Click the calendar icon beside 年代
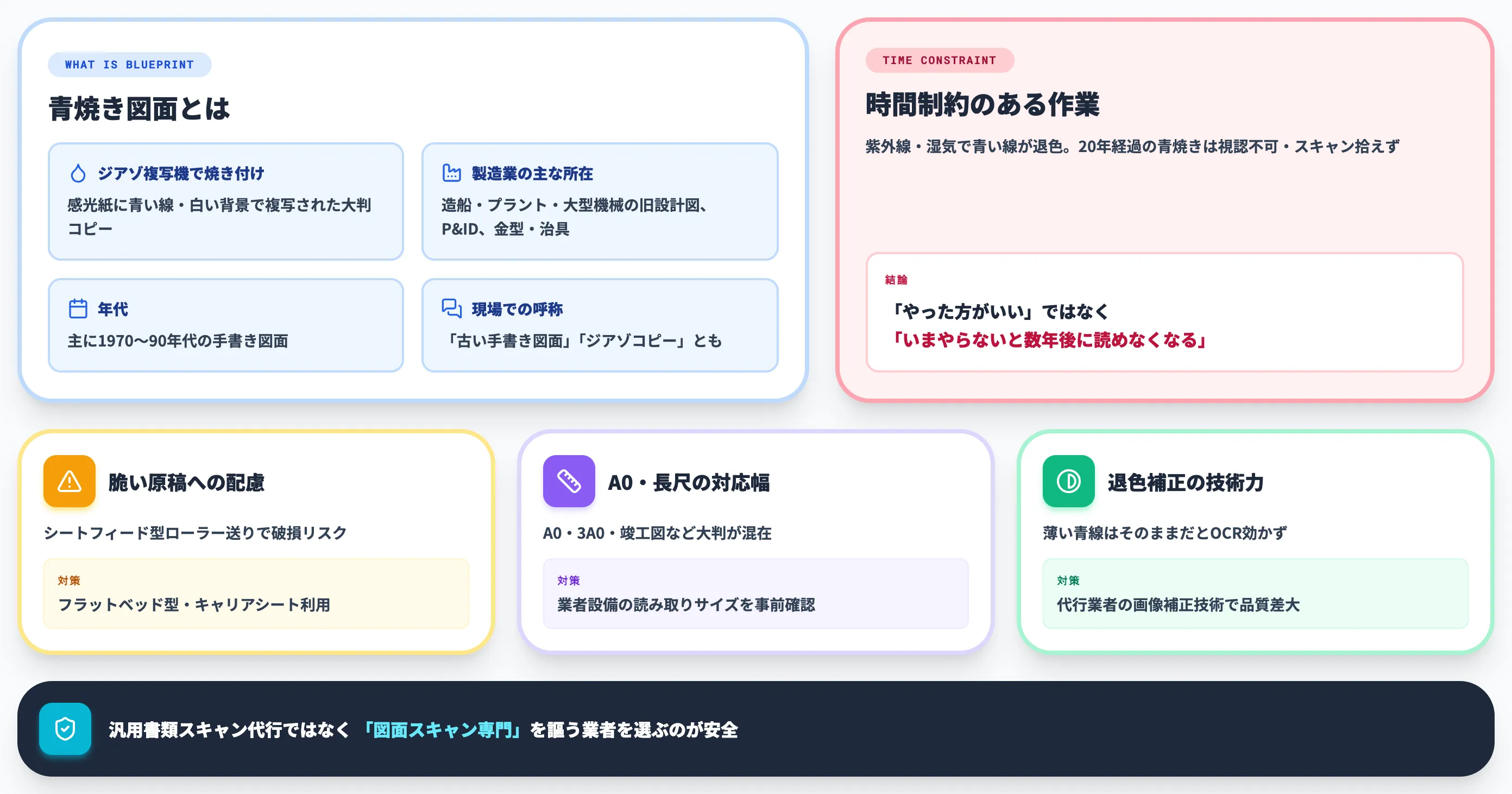 coord(78,308)
